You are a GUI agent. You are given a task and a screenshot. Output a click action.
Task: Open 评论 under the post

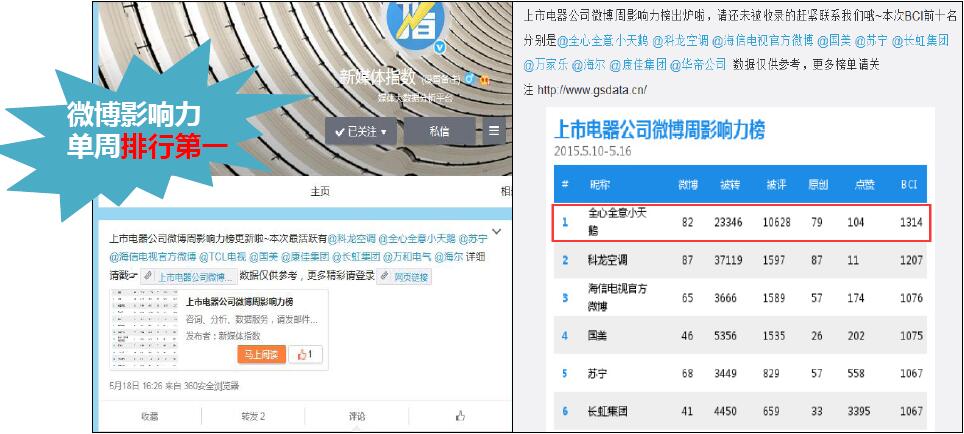357,416
